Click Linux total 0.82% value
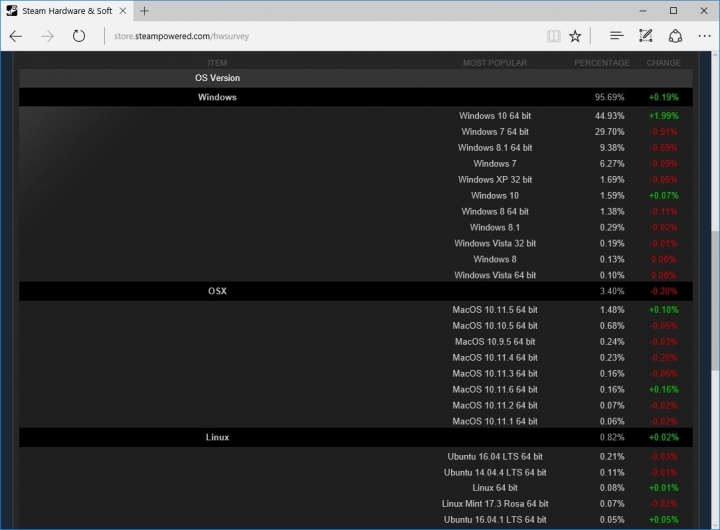The image size is (720, 530). click(612, 437)
